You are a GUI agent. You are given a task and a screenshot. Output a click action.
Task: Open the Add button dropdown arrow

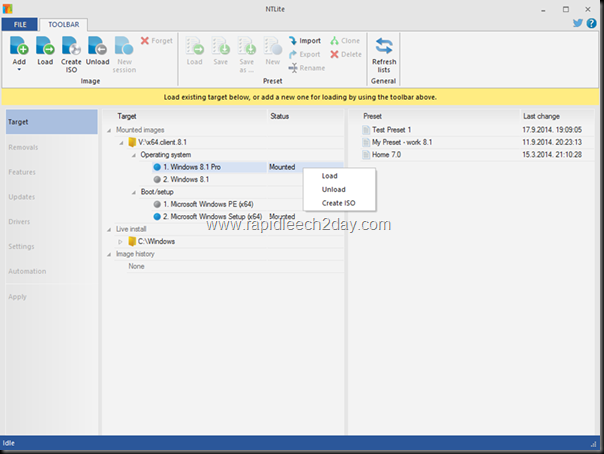[x=19, y=70]
